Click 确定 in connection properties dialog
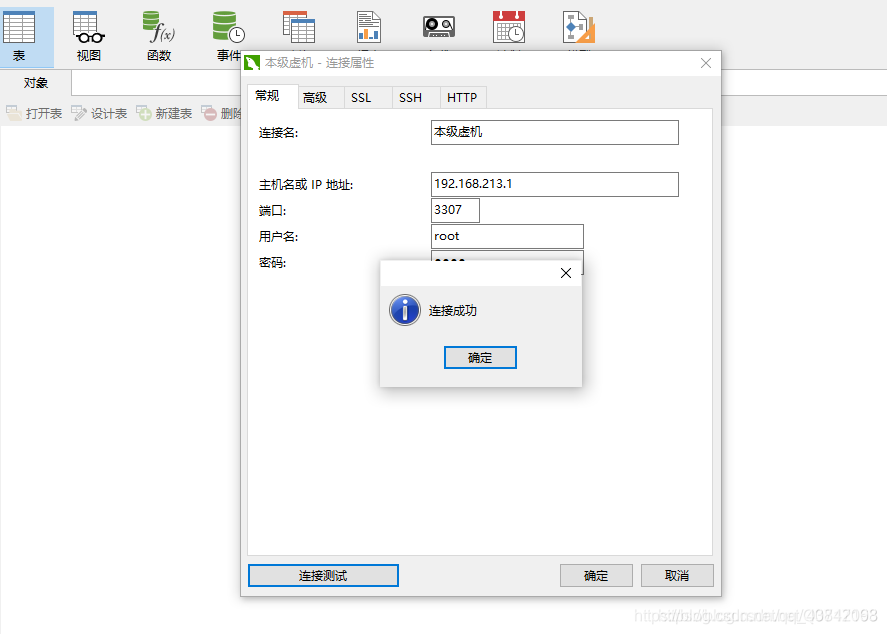887x634 pixels. (596, 576)
